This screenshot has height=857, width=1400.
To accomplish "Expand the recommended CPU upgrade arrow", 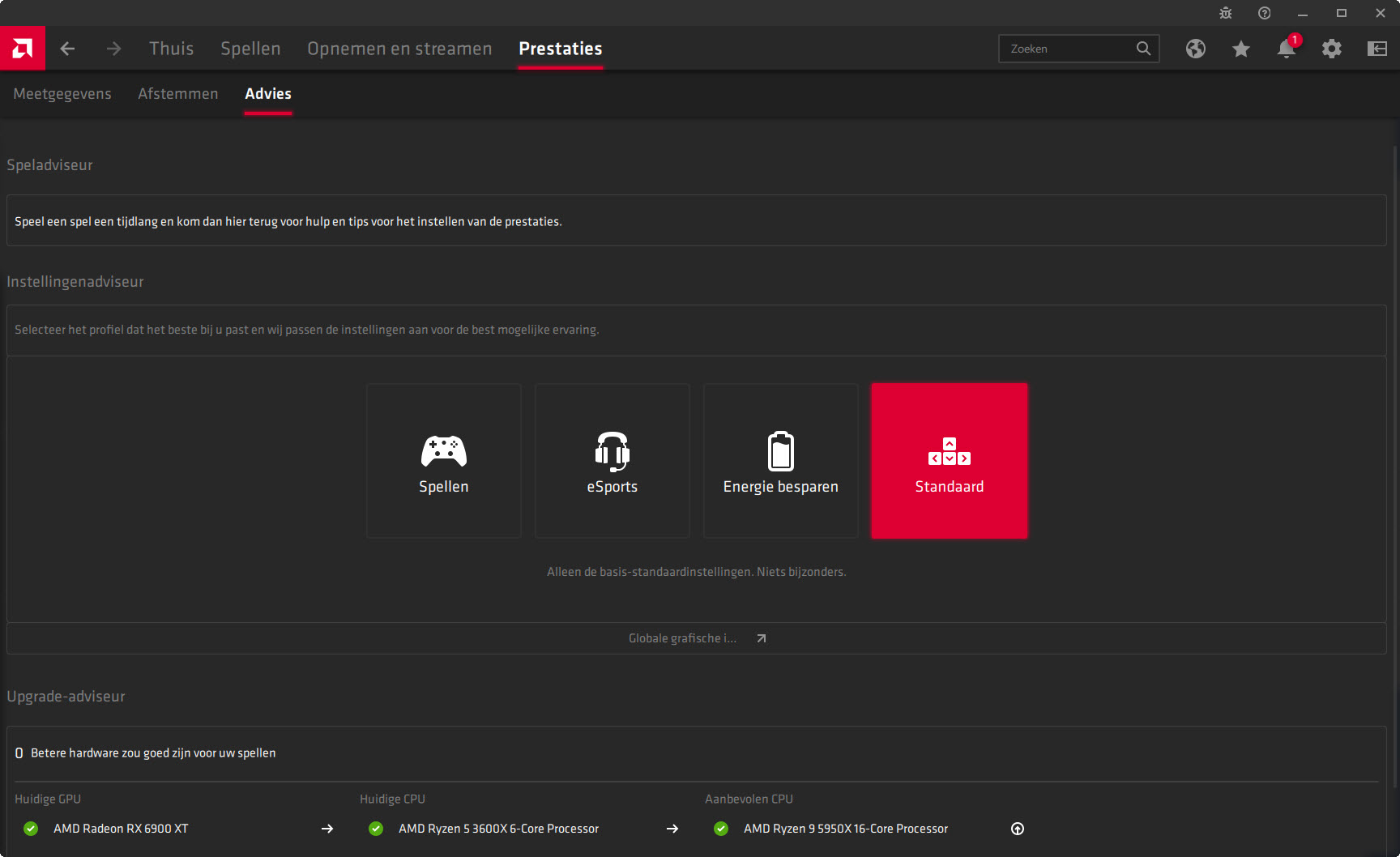I will coord(1018,829).
